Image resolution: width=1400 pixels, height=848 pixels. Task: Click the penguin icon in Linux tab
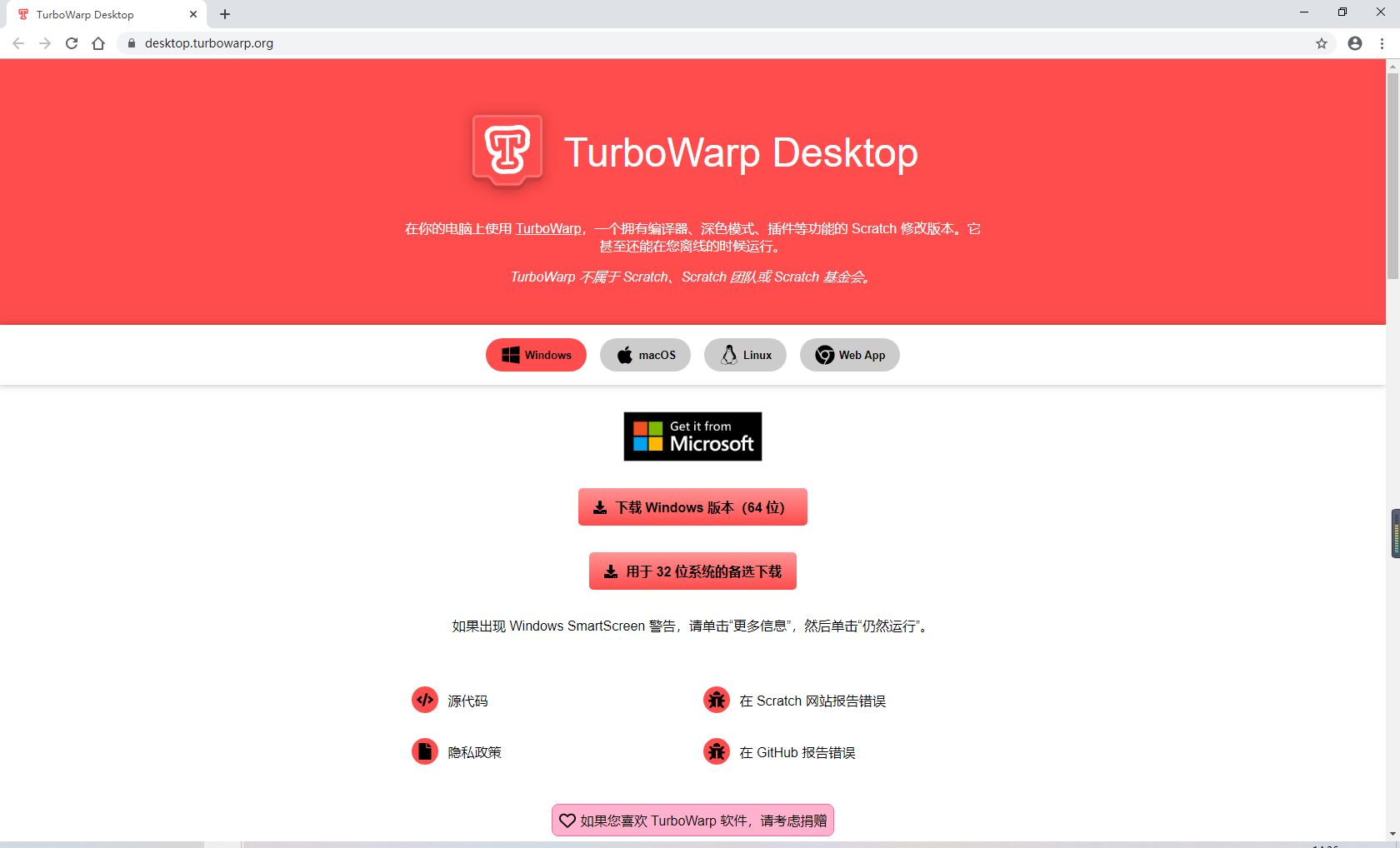point(729,355)
